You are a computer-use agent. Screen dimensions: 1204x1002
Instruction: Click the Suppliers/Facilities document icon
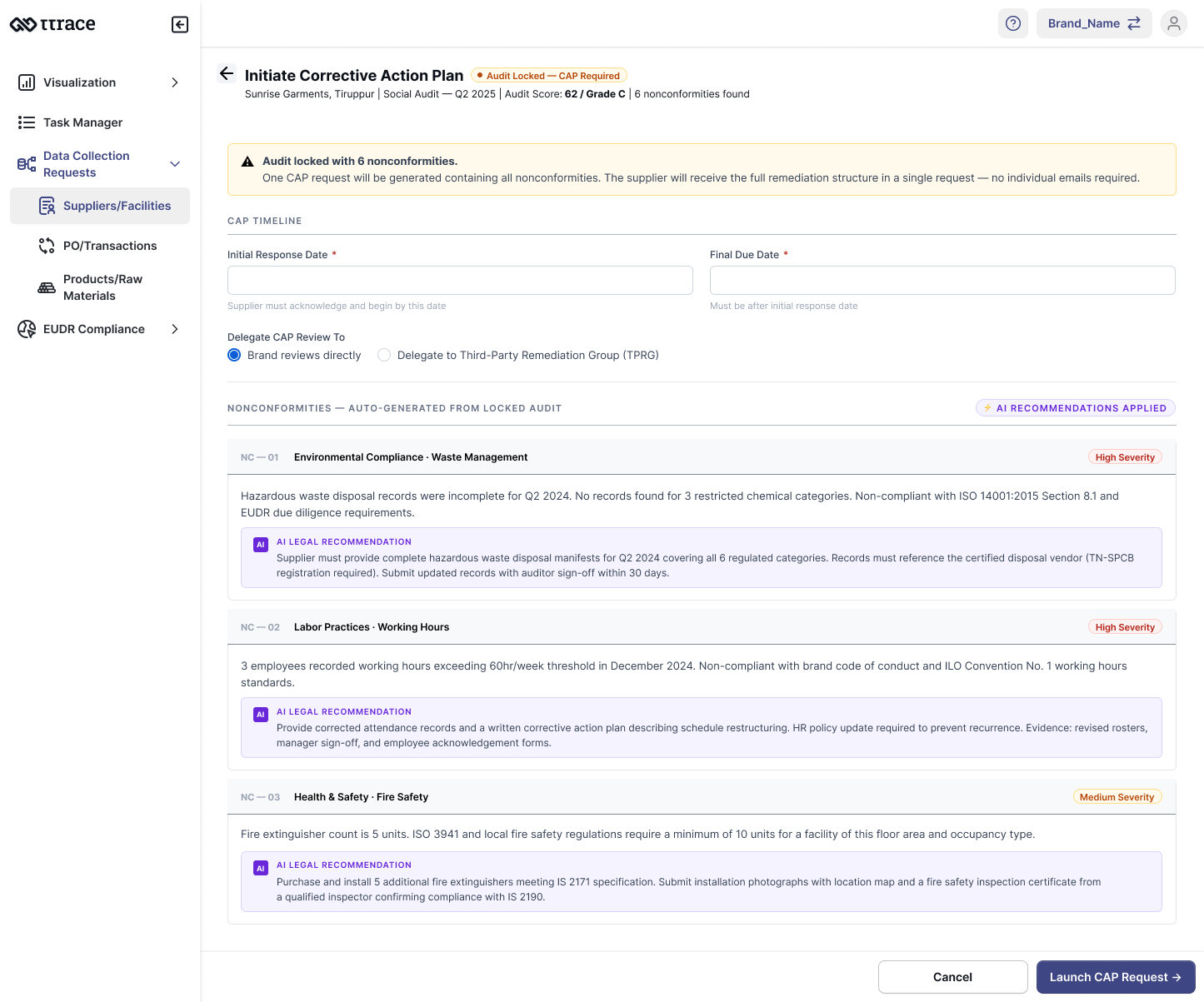pyautogui.click(x=47, y=206)
